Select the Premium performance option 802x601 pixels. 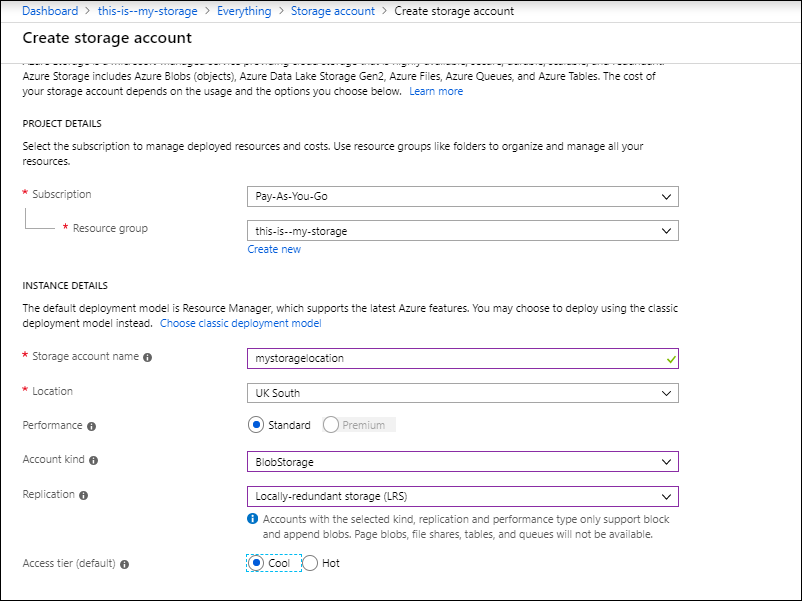(331, 425)
